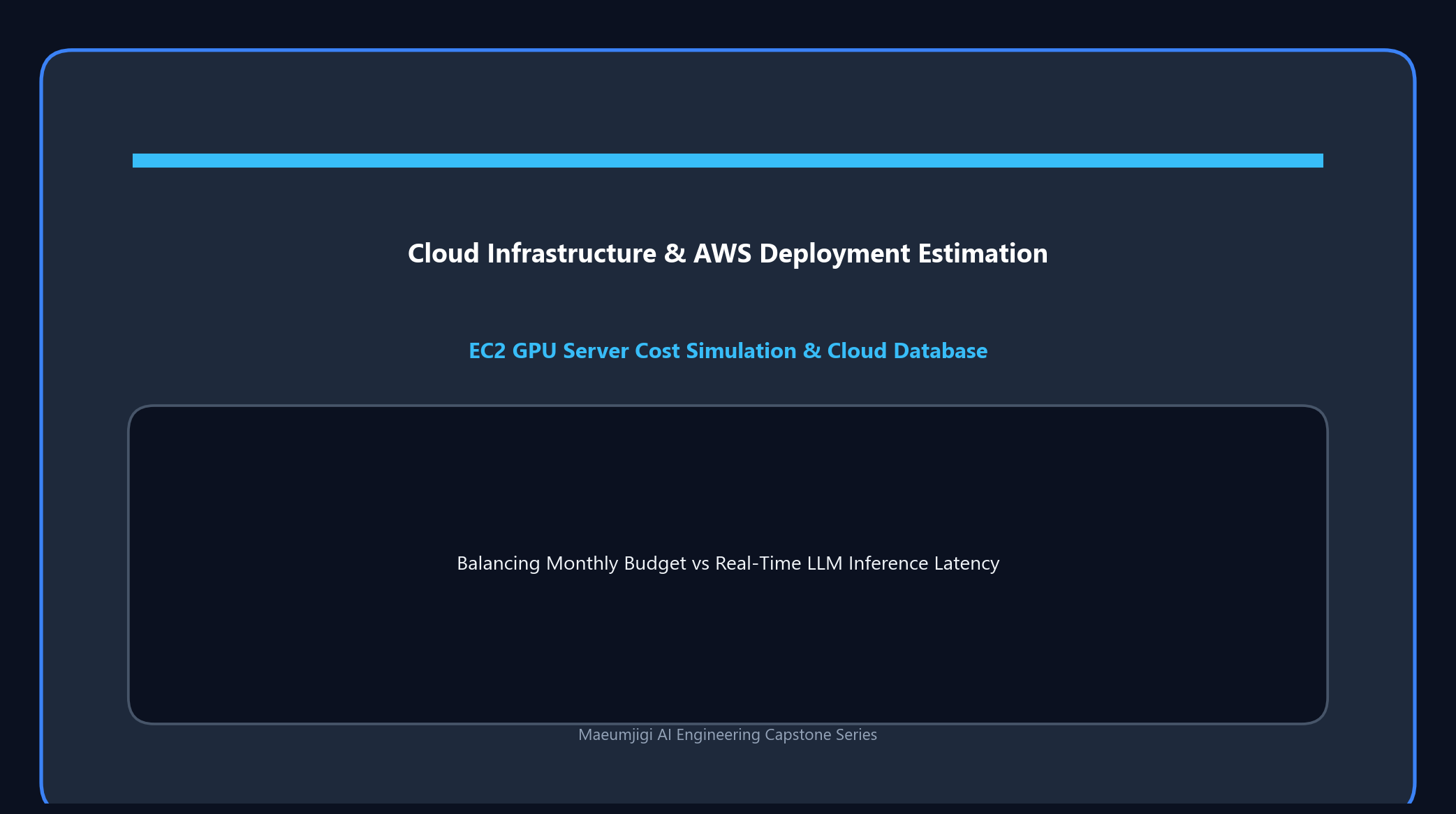
Task: Click the word EC2 in the subtitle
Action: coord(487,350)
